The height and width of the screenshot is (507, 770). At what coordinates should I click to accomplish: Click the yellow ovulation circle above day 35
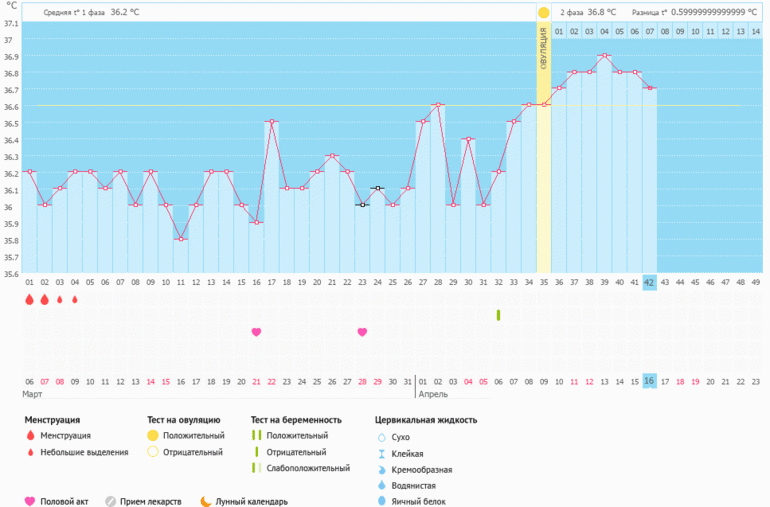544,13
